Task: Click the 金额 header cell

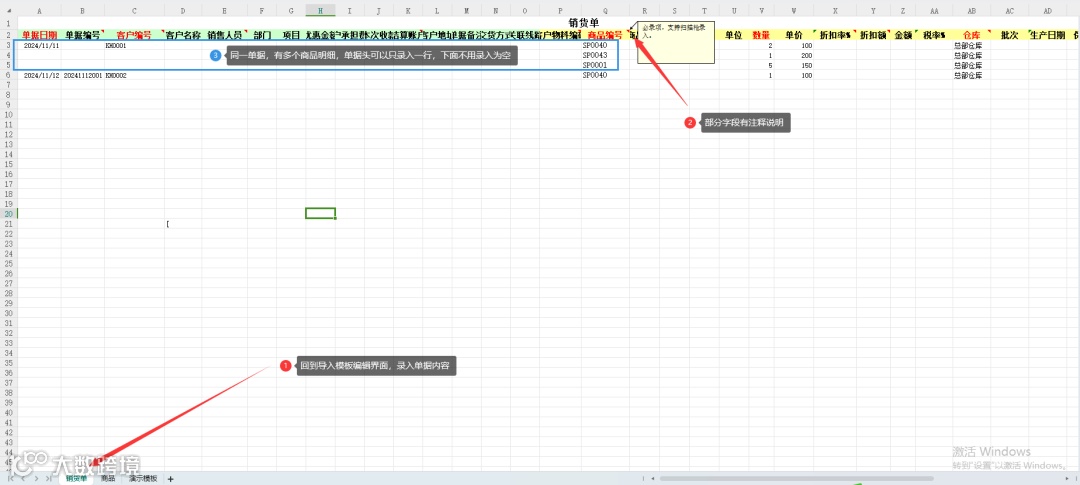Action: pyautogui.click(x=903, y=34)
